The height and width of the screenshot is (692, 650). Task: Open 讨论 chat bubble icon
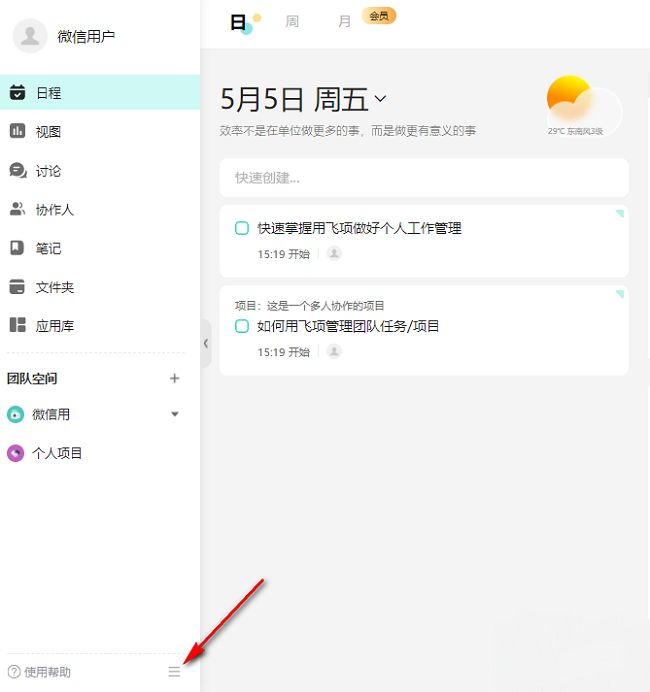point(17,170)
